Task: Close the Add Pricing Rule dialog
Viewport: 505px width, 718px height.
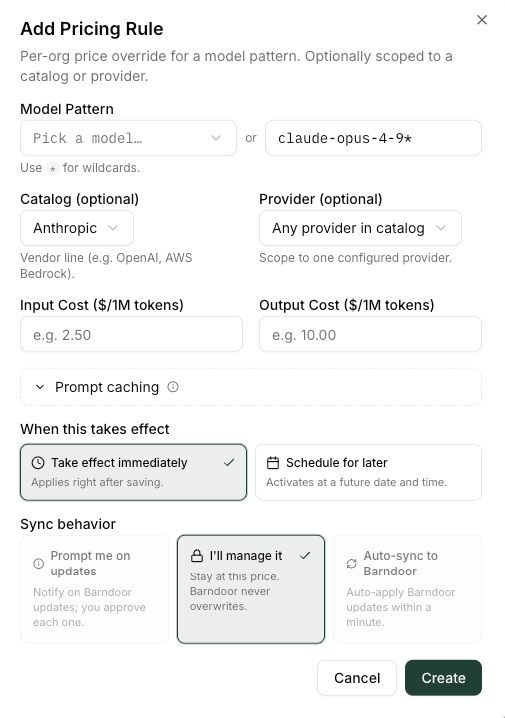Action: tap(482, 20)
